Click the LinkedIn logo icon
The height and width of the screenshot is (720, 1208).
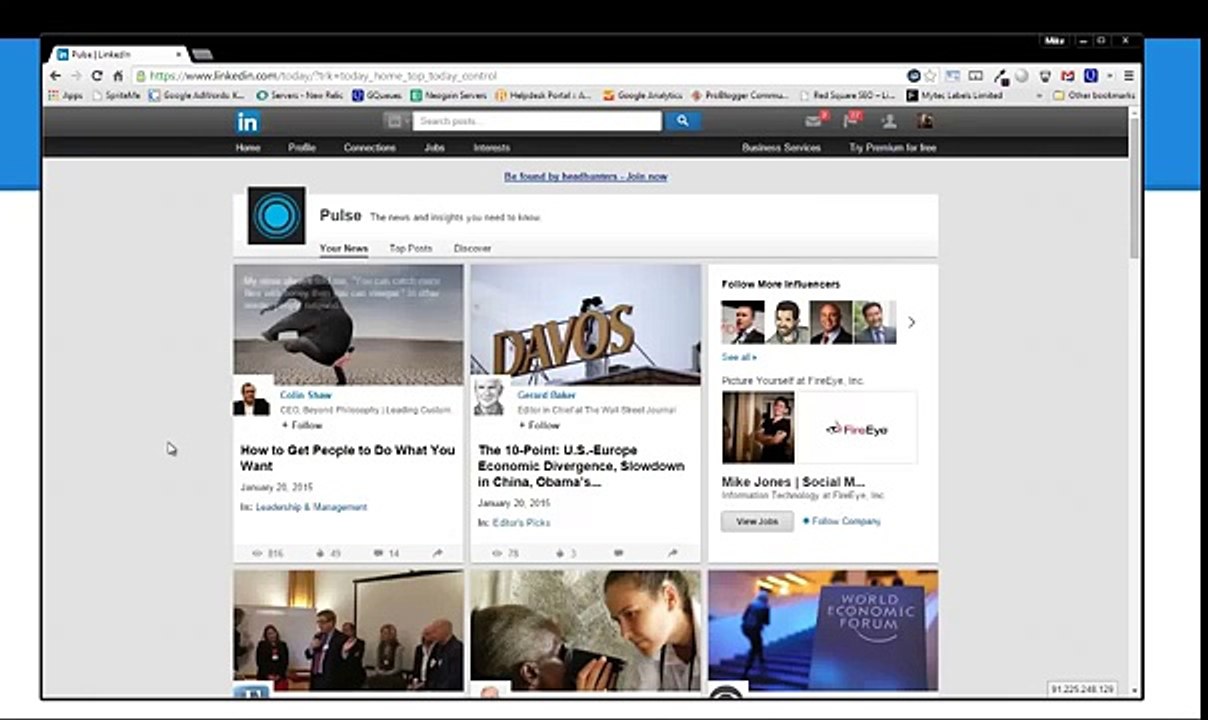247,122
